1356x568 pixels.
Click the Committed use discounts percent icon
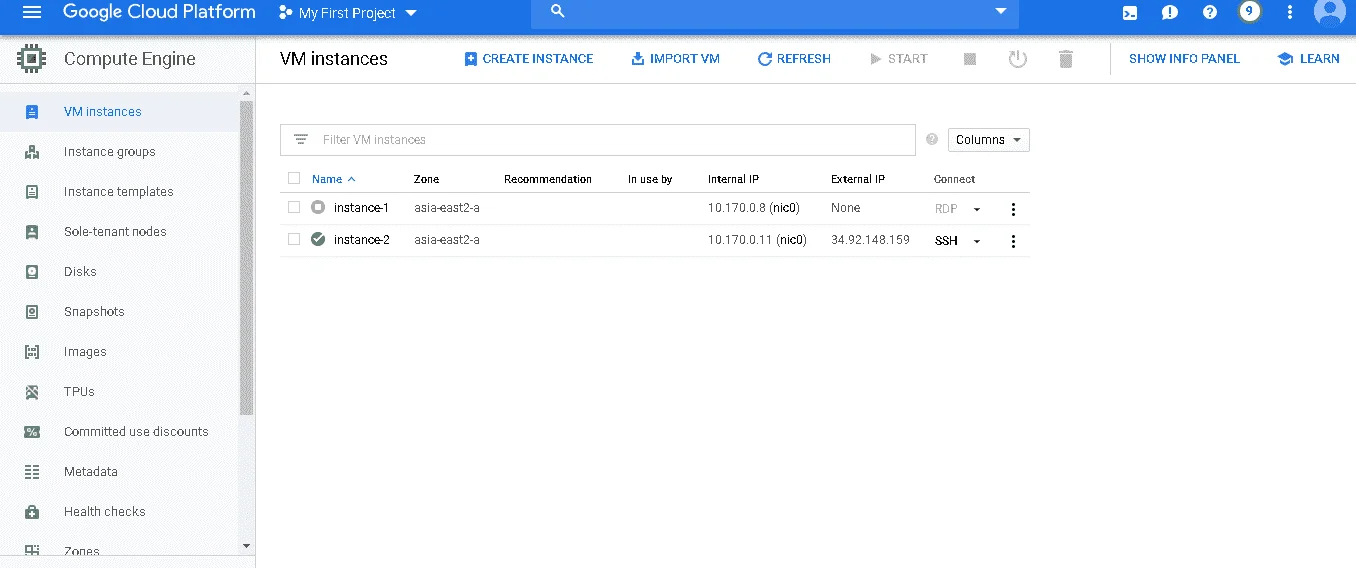click(32, 432)
